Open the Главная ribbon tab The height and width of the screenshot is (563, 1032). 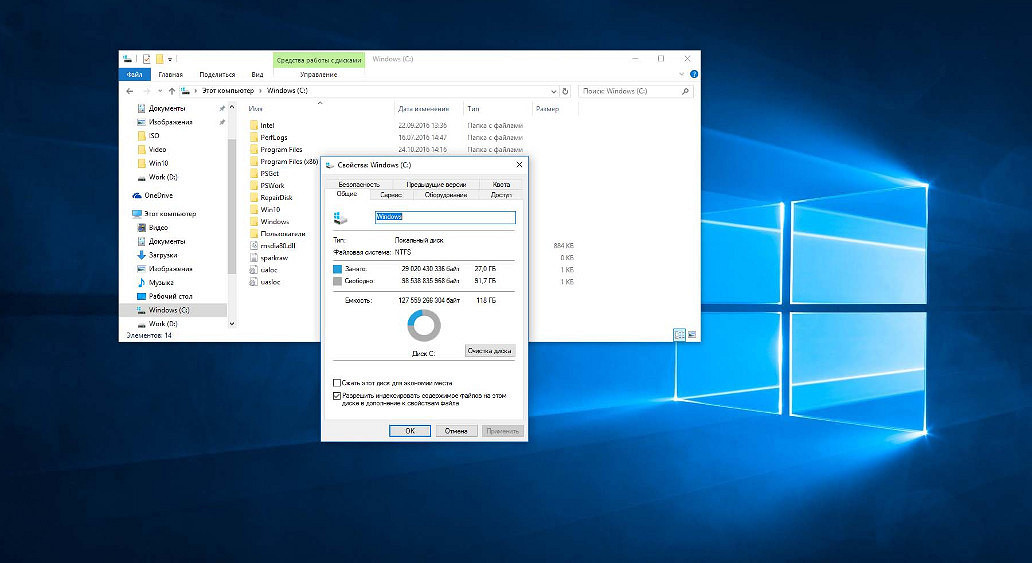click(x=170, y=74)
